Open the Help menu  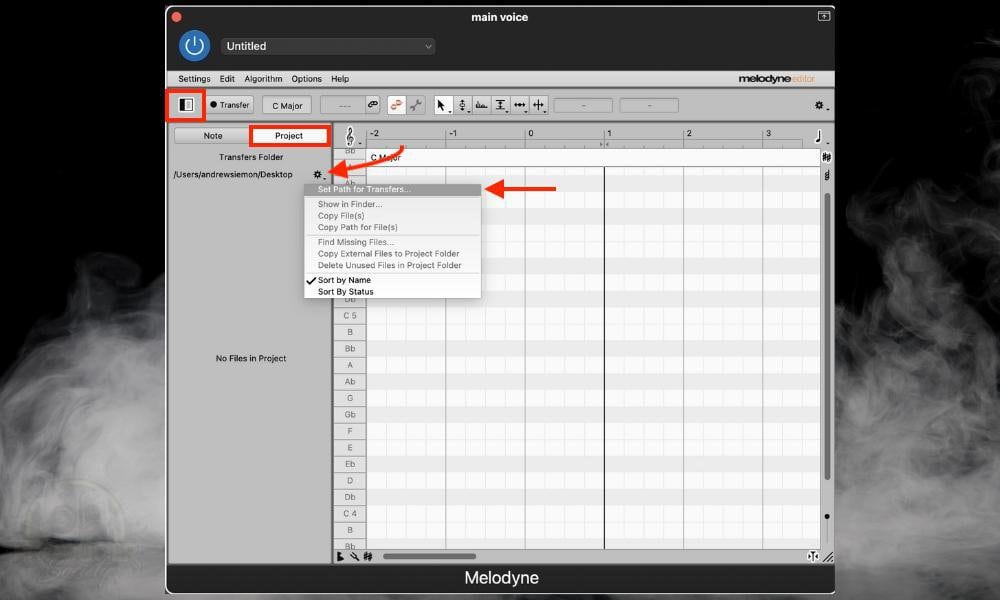tap(340, 79)
